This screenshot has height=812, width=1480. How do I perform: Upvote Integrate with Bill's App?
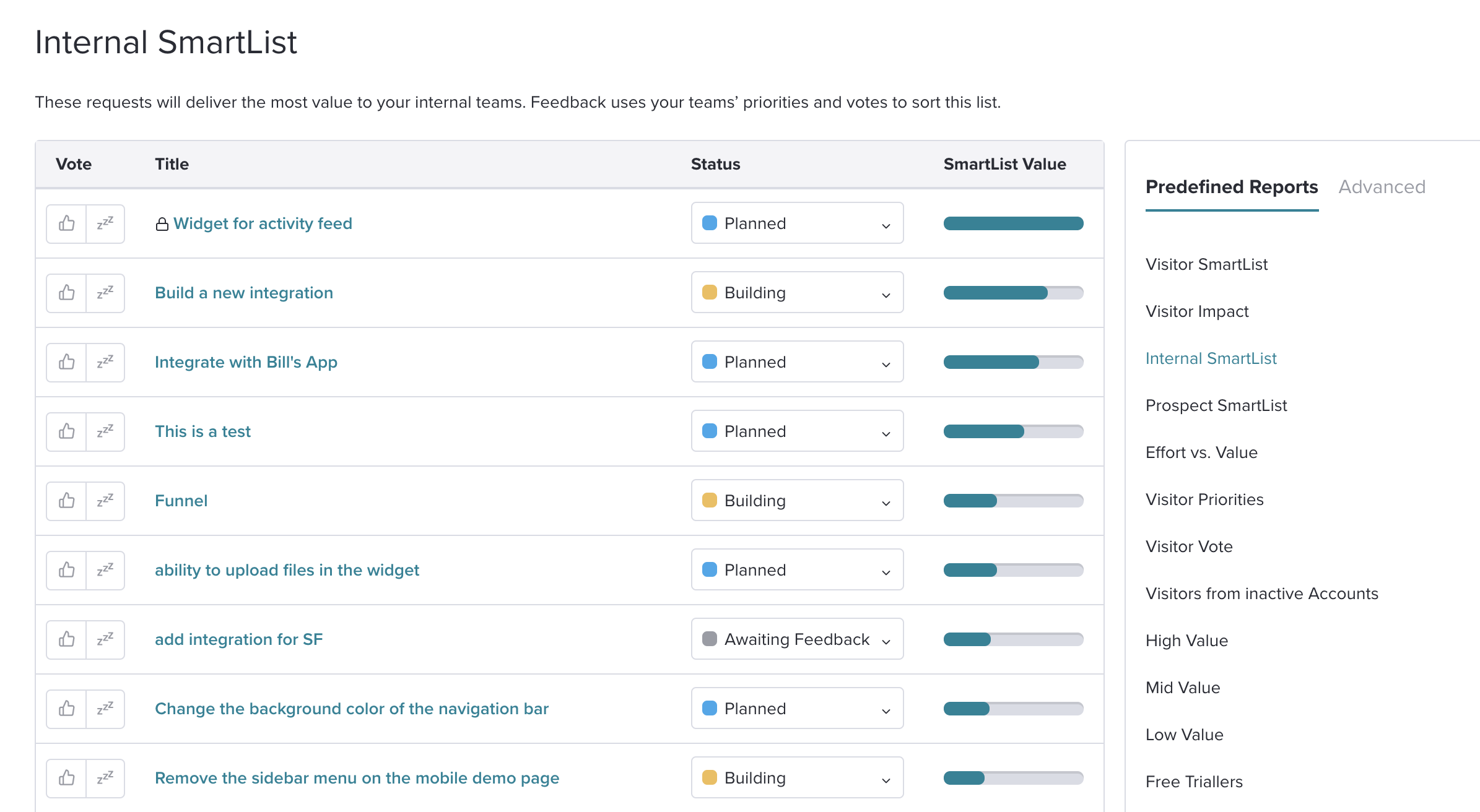click(66, 362)
